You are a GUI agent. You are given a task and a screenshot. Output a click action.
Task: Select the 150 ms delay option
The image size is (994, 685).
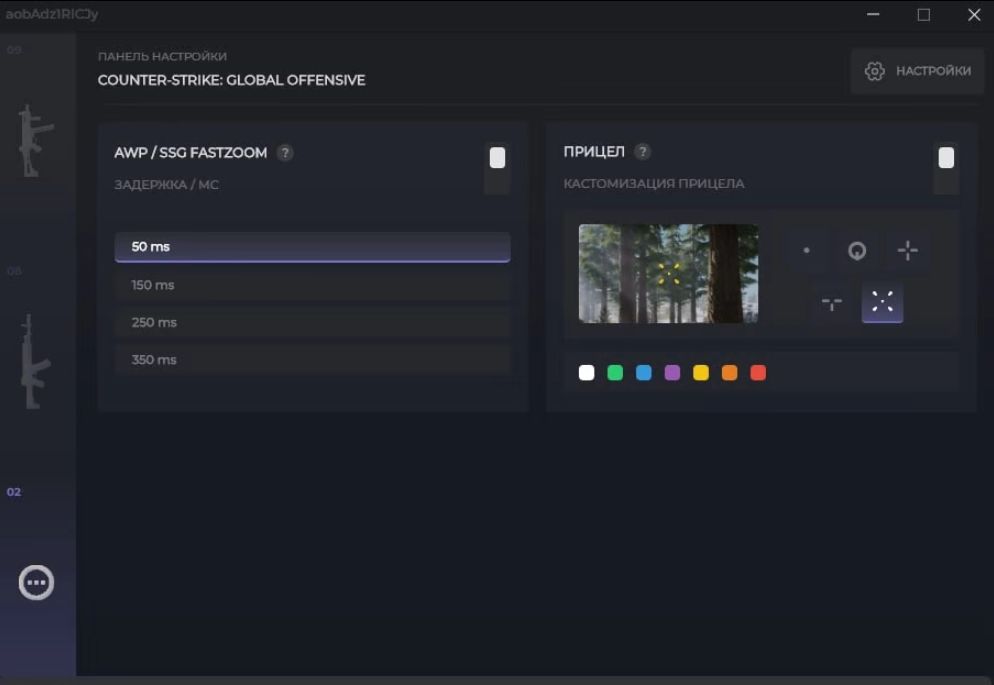pyautogui.click(x=312, y=285)
